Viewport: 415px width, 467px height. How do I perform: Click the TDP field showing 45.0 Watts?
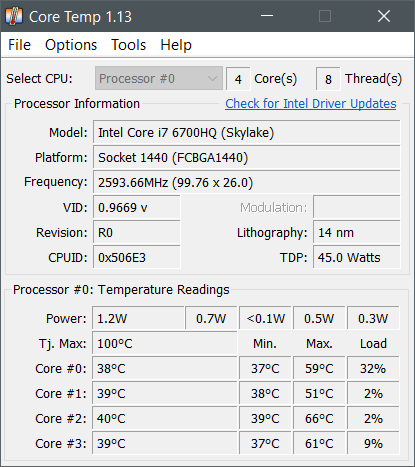[357, 258]
